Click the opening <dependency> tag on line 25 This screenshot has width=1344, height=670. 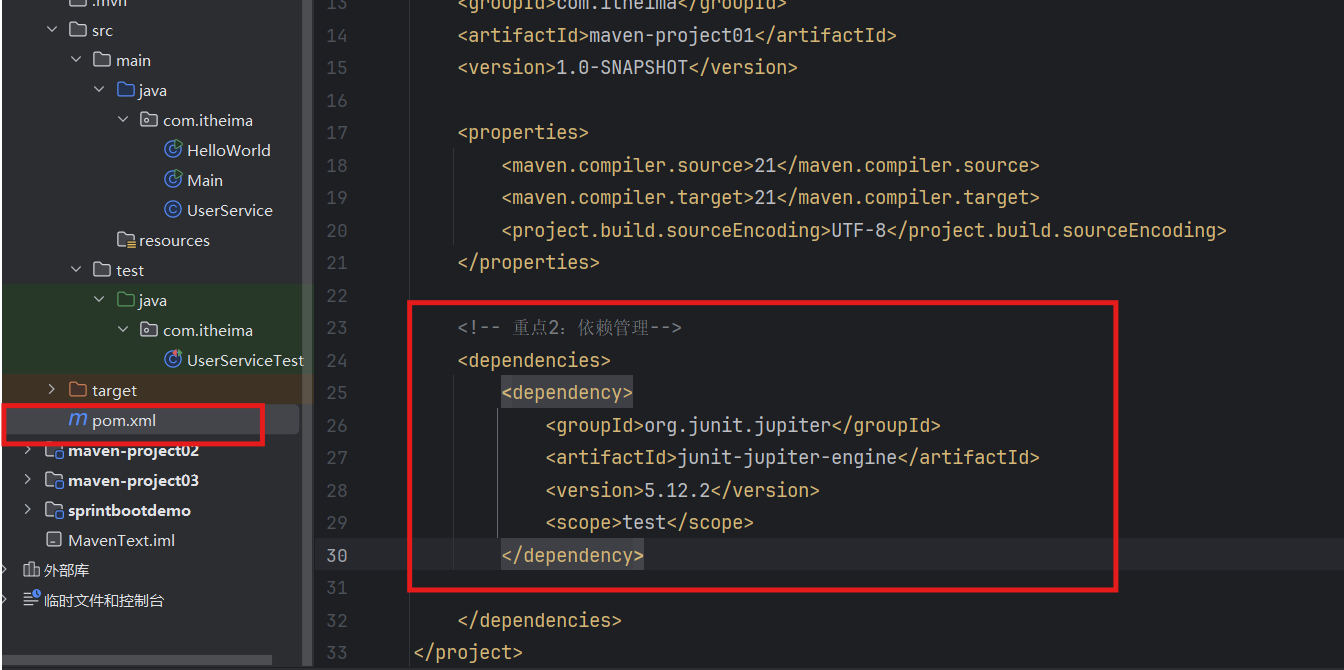(x=567, y=392)
